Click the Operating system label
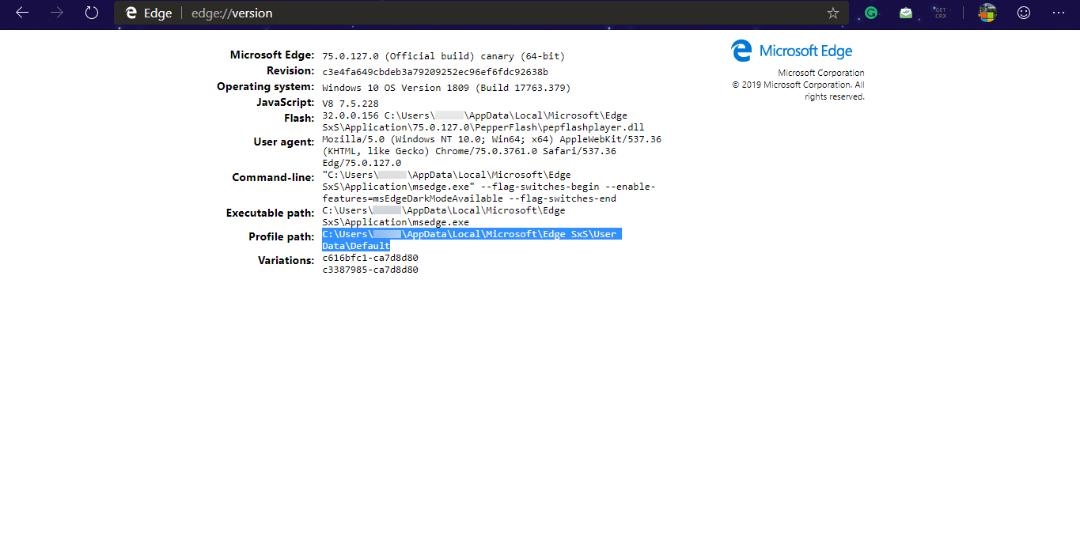 pos(265,87)
